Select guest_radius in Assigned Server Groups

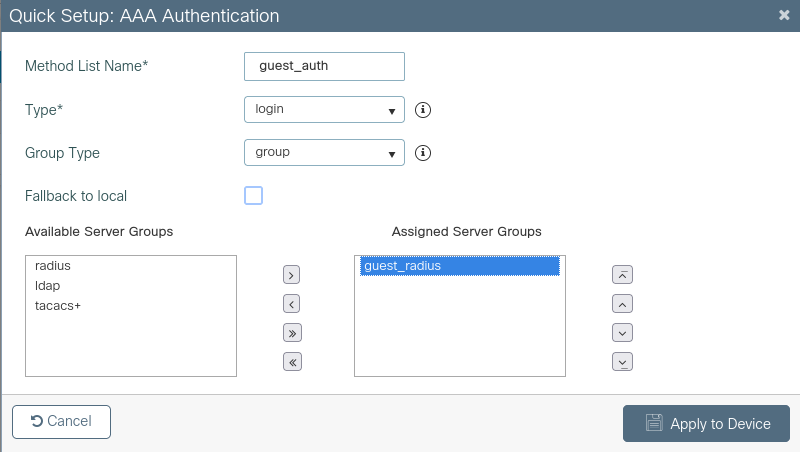pyautogui.click(x=403, y=266)
